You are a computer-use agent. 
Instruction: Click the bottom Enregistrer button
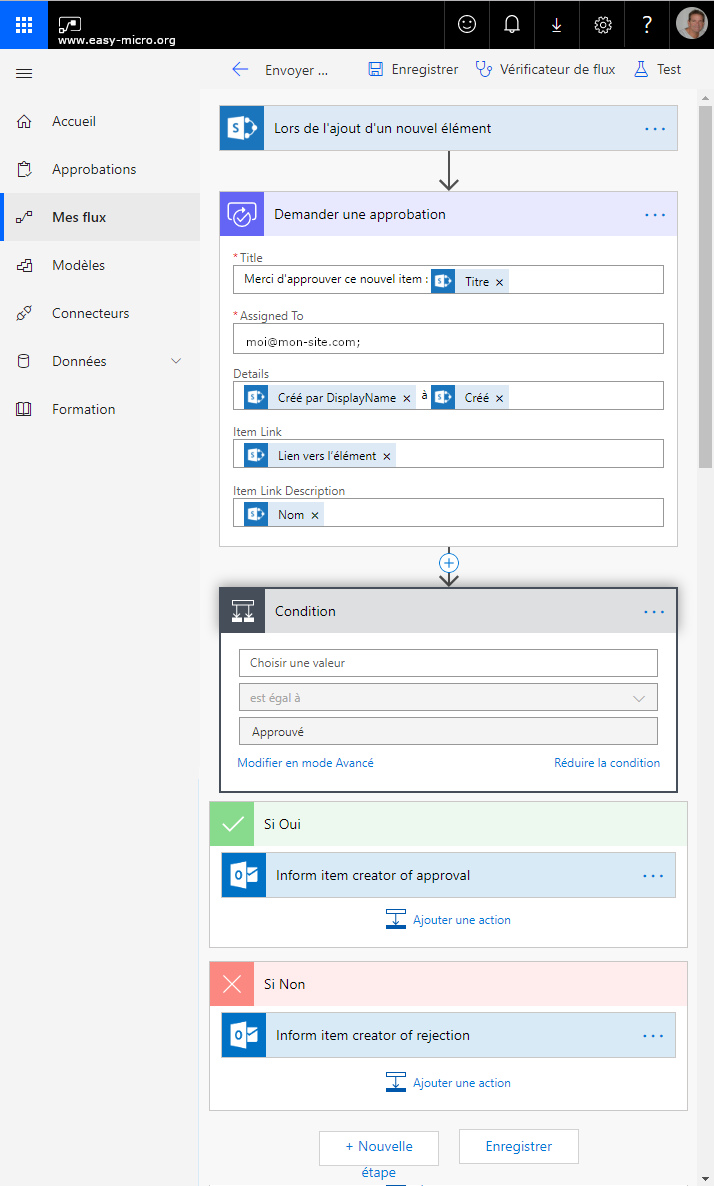tap(518, 1147)
